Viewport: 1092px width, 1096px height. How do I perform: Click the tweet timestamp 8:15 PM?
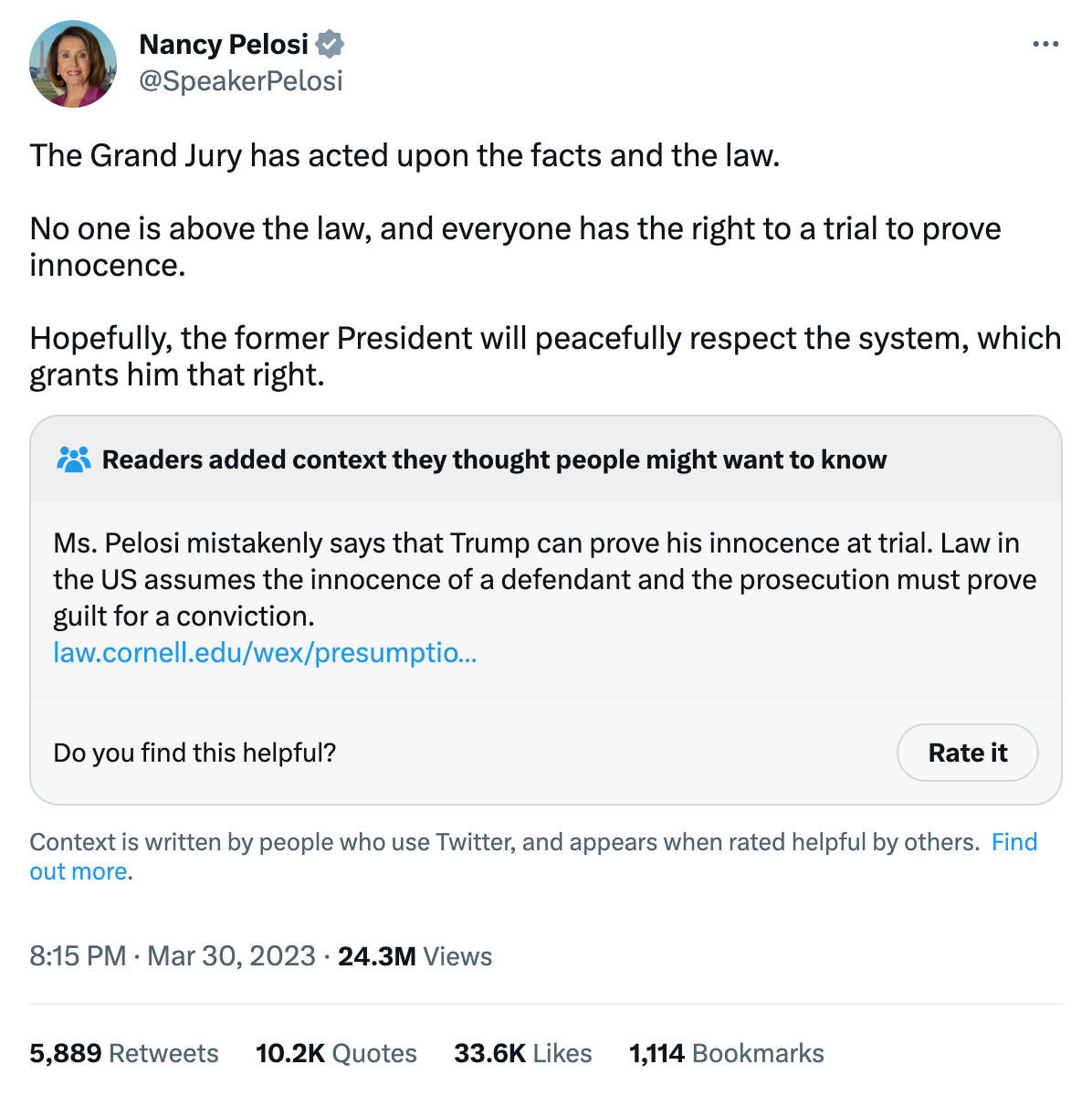(78, 955)
